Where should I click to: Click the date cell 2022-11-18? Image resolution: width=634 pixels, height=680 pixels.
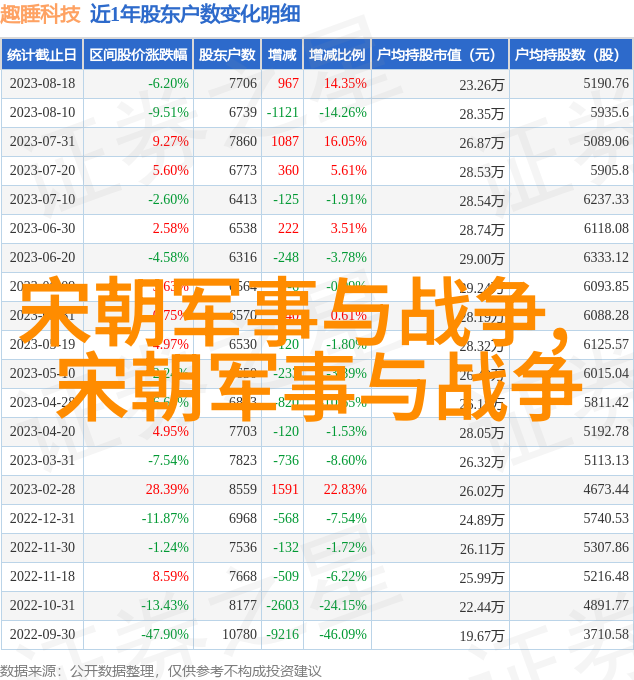click(x=42, y=577)
